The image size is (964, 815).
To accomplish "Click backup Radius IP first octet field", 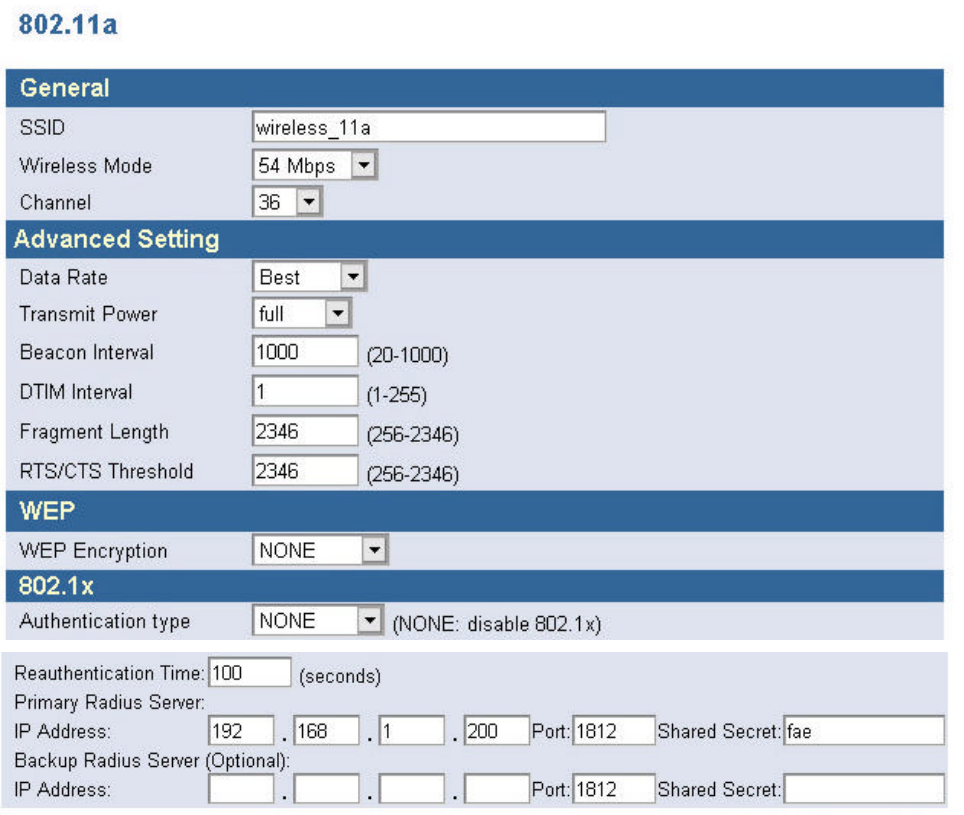I will (x=241, y=789).
